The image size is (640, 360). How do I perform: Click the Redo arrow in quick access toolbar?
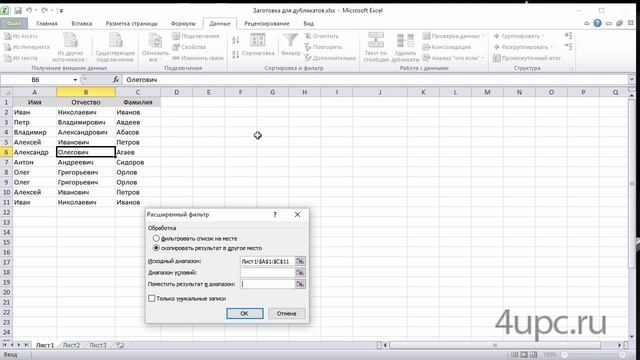[x=44, y=11]
